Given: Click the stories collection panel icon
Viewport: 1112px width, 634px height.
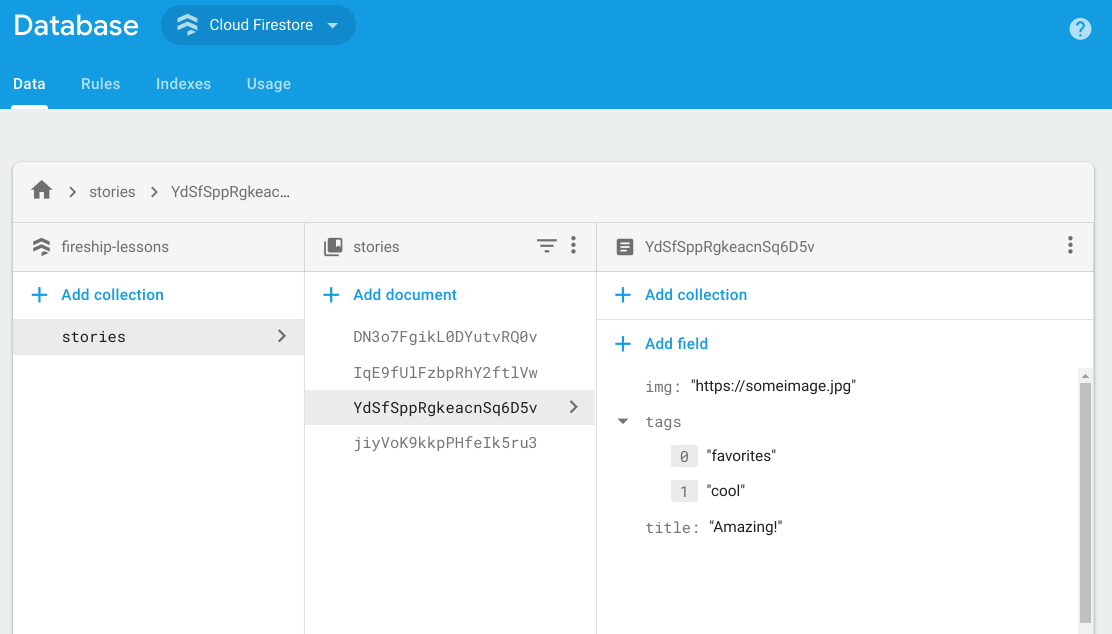Looking at the screenshot, I should 330,245.
